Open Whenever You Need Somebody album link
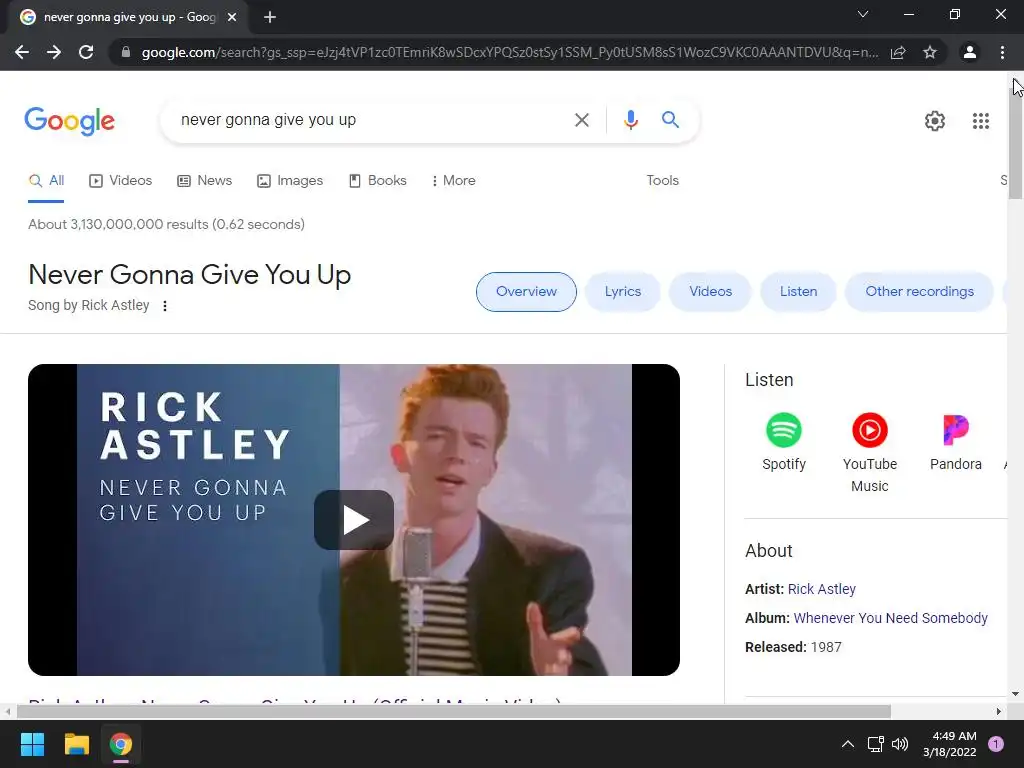Image resolution: width=1024 pixels, height=768 pixels. 890,618
